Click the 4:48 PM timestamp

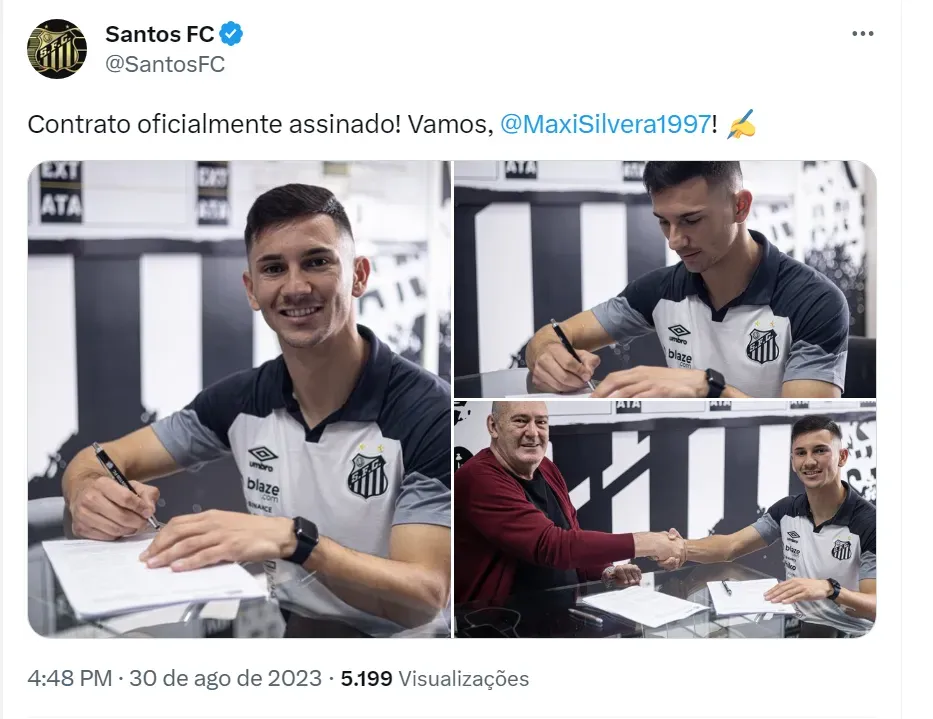point(70,678)
